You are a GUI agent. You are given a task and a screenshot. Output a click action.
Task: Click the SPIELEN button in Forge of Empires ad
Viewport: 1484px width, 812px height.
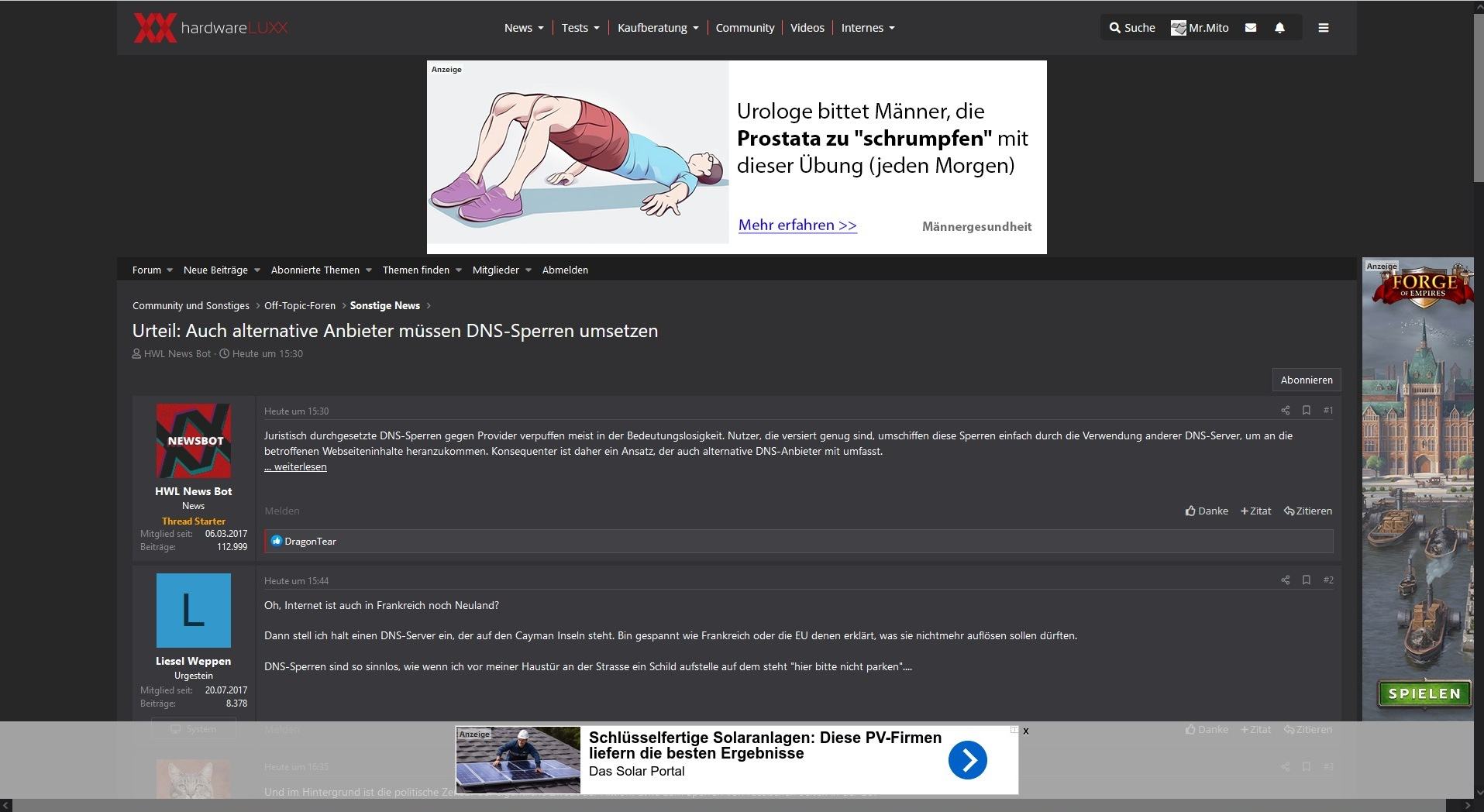click(x=1424, y=693)
